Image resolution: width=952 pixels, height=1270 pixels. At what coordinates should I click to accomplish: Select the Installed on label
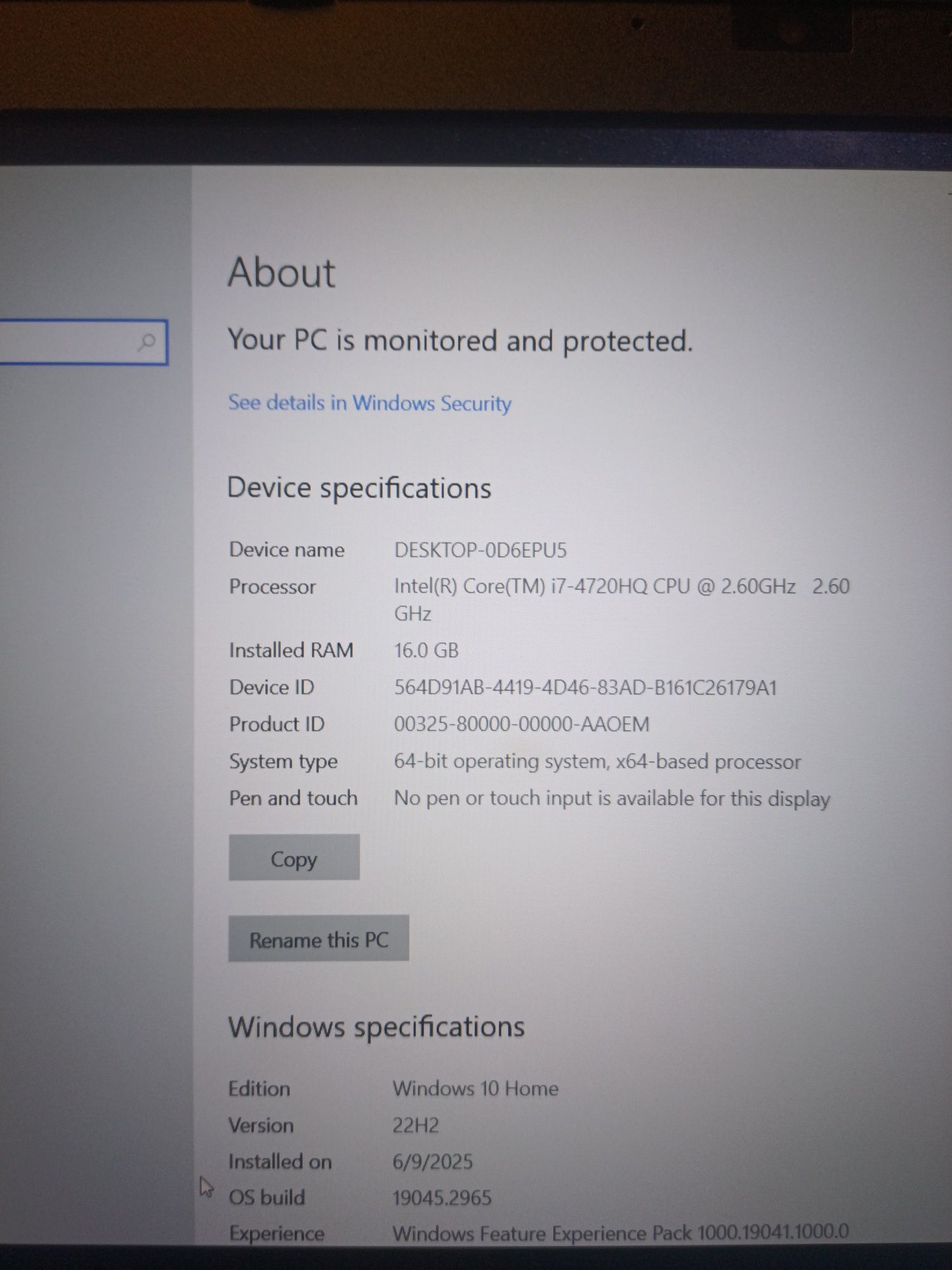point(280,1161)
